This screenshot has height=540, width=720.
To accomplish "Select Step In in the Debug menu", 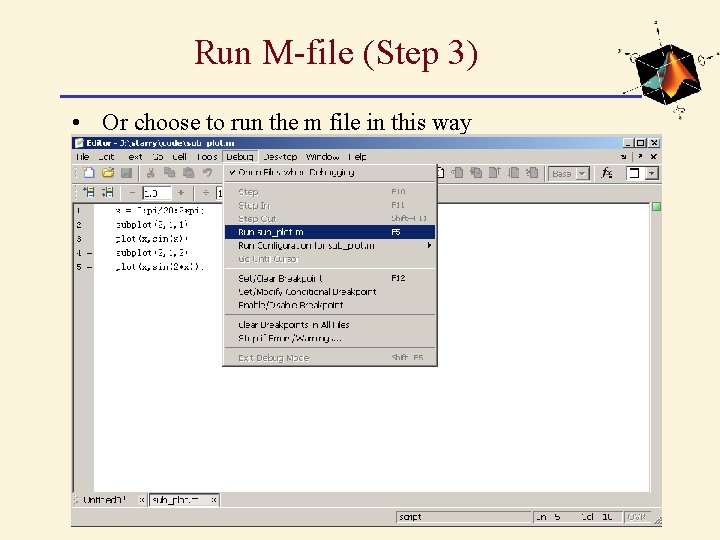I will (x=330, y=205).
